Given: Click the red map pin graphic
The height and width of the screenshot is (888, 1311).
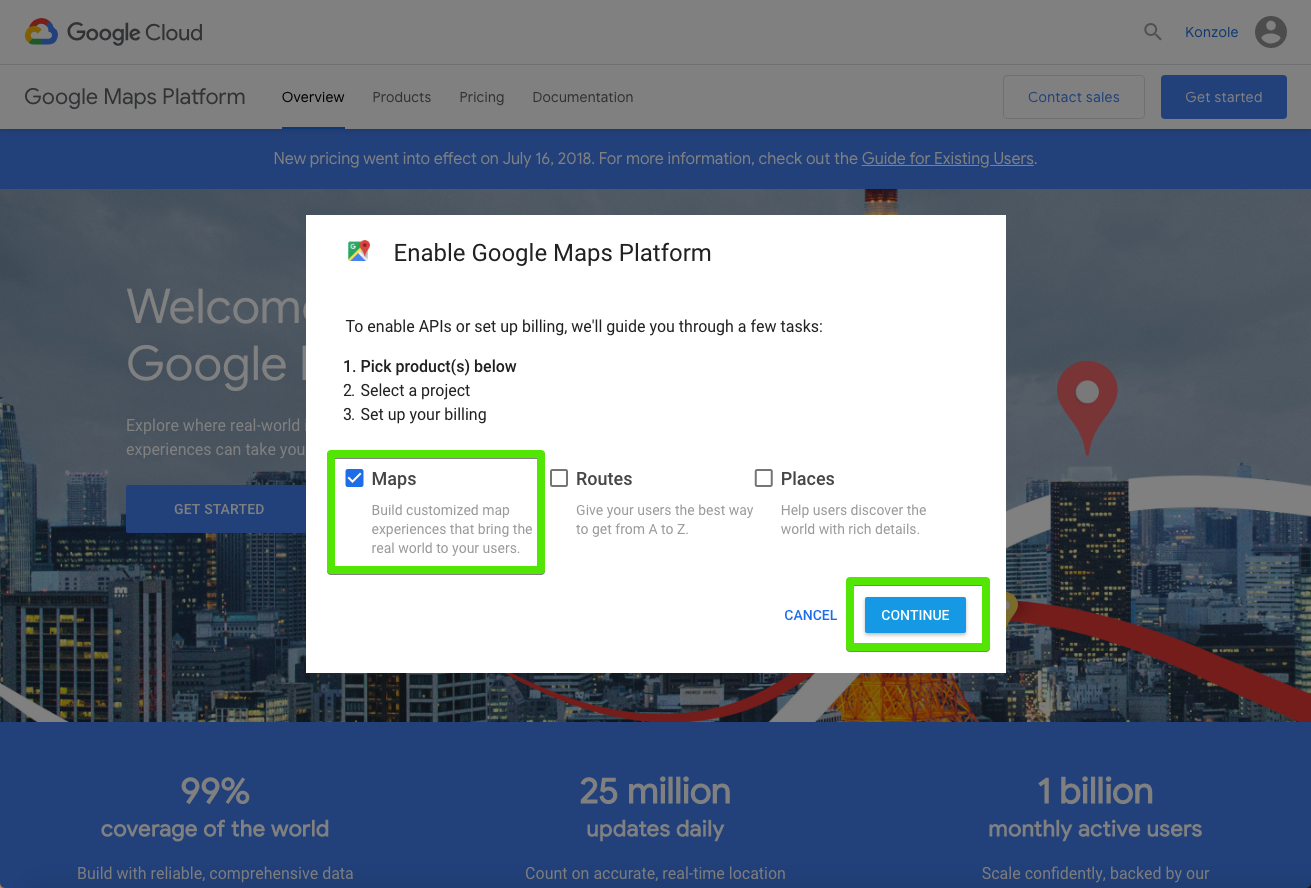Looking at the screenshot, I should point(1087,407).
